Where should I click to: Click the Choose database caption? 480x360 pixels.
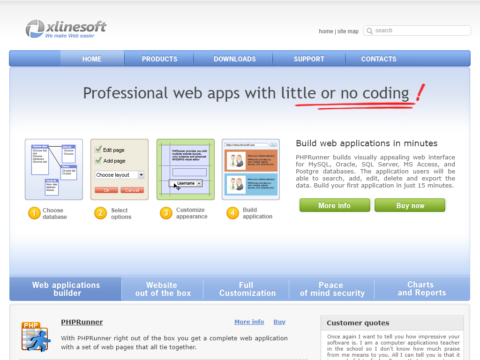click(x=55, y=213)
